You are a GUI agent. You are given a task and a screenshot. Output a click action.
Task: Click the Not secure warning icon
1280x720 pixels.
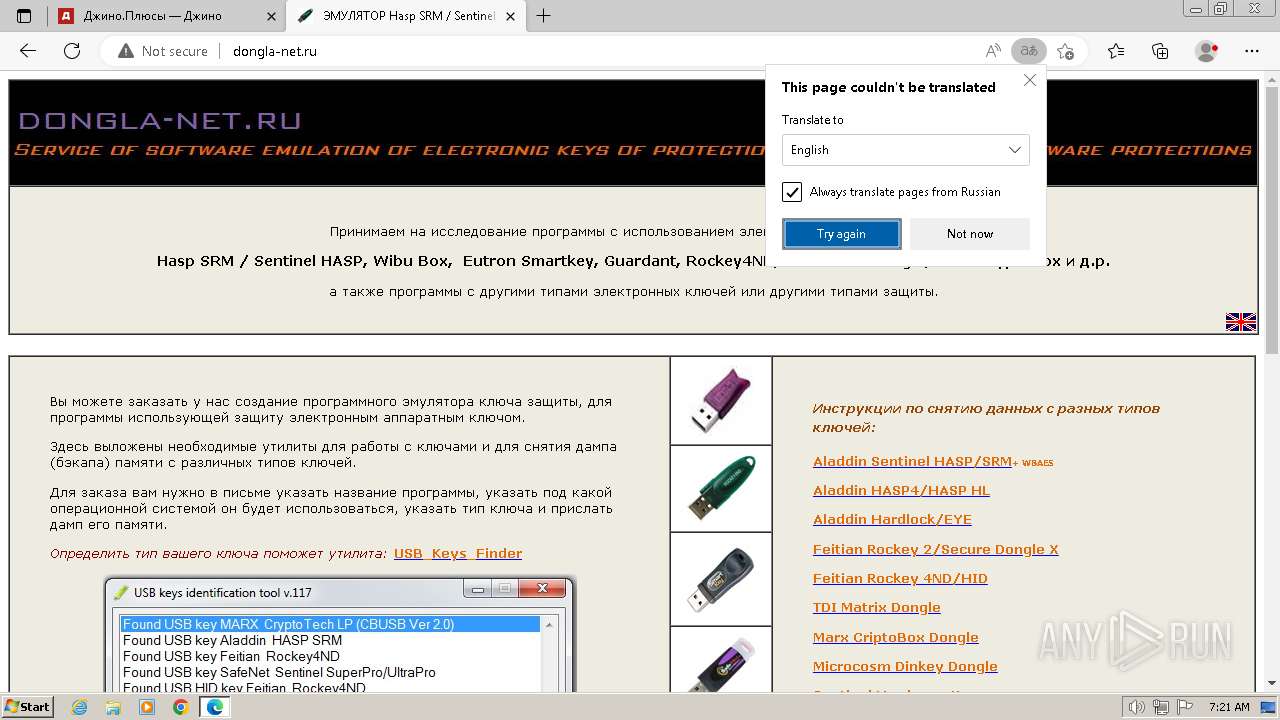tap(126, 51)
